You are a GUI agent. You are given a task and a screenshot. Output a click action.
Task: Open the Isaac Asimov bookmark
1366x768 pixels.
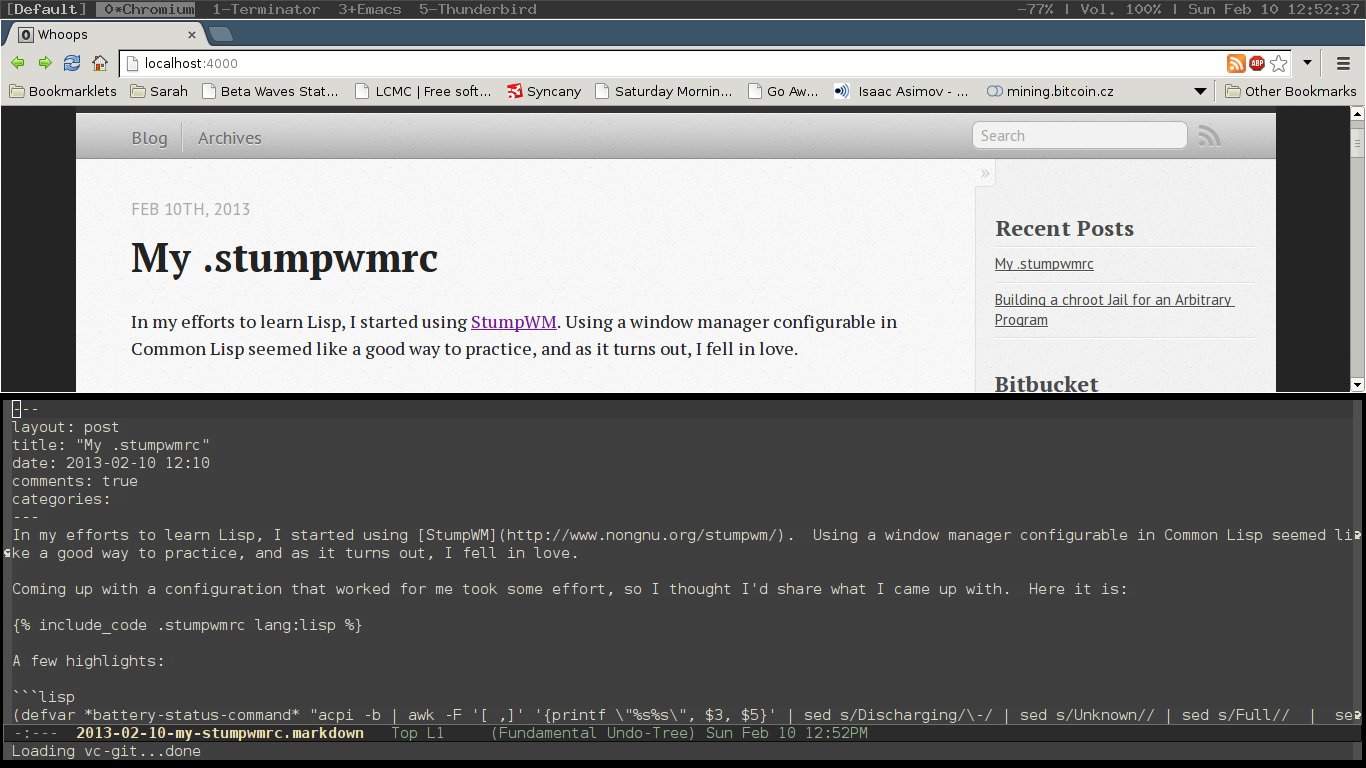901,91
